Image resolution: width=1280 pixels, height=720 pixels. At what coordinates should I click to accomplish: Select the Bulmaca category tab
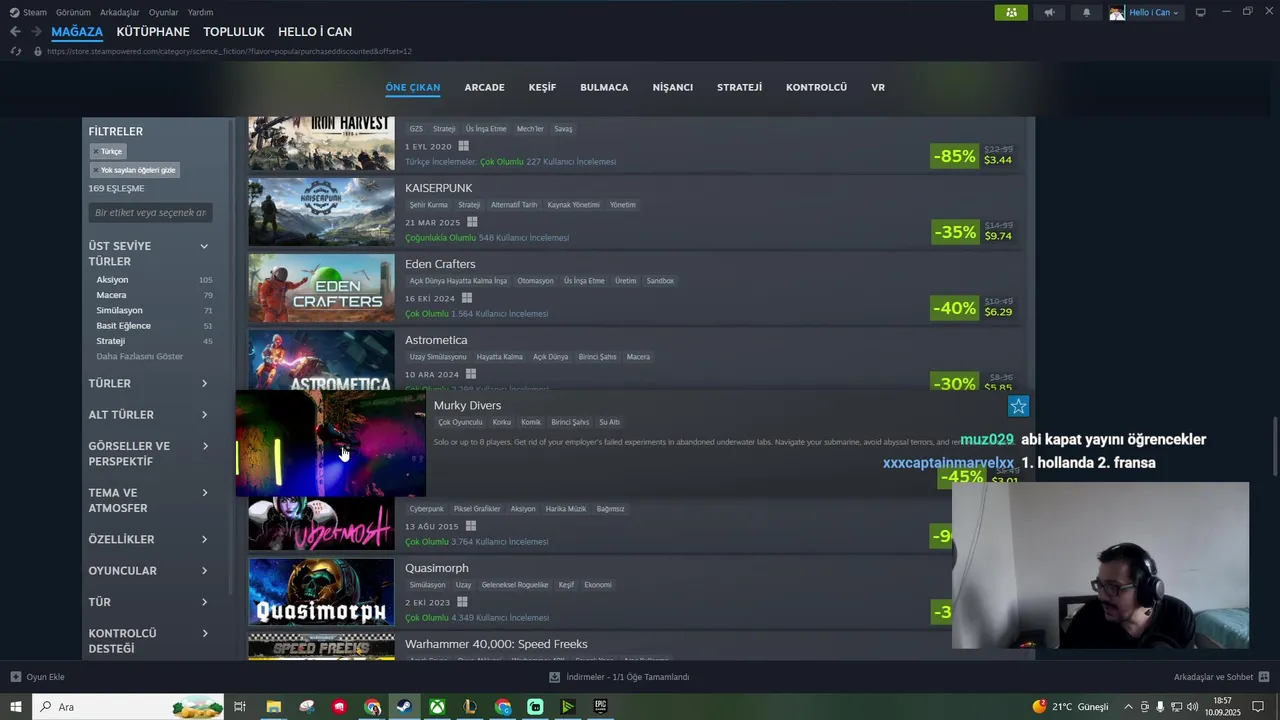coord(604,88)
